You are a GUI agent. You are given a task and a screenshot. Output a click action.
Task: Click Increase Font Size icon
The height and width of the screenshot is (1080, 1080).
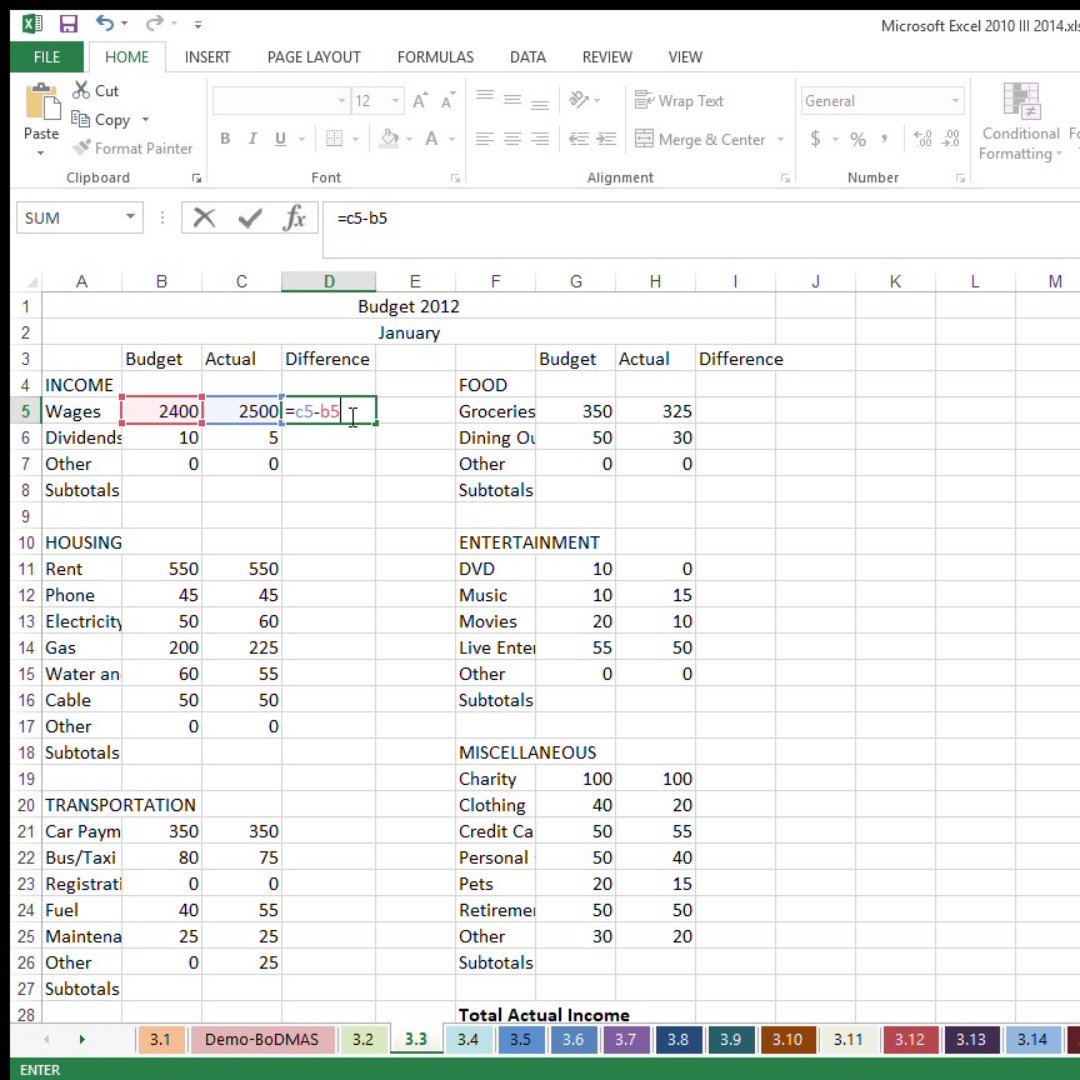click(420, 101)
